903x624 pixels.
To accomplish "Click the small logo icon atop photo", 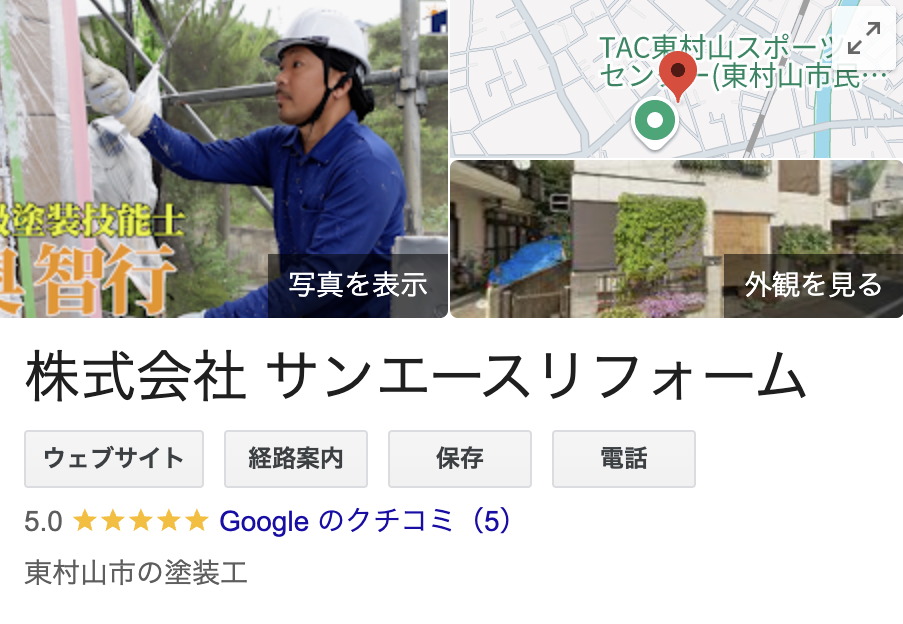I will click(x=438, y=18).
